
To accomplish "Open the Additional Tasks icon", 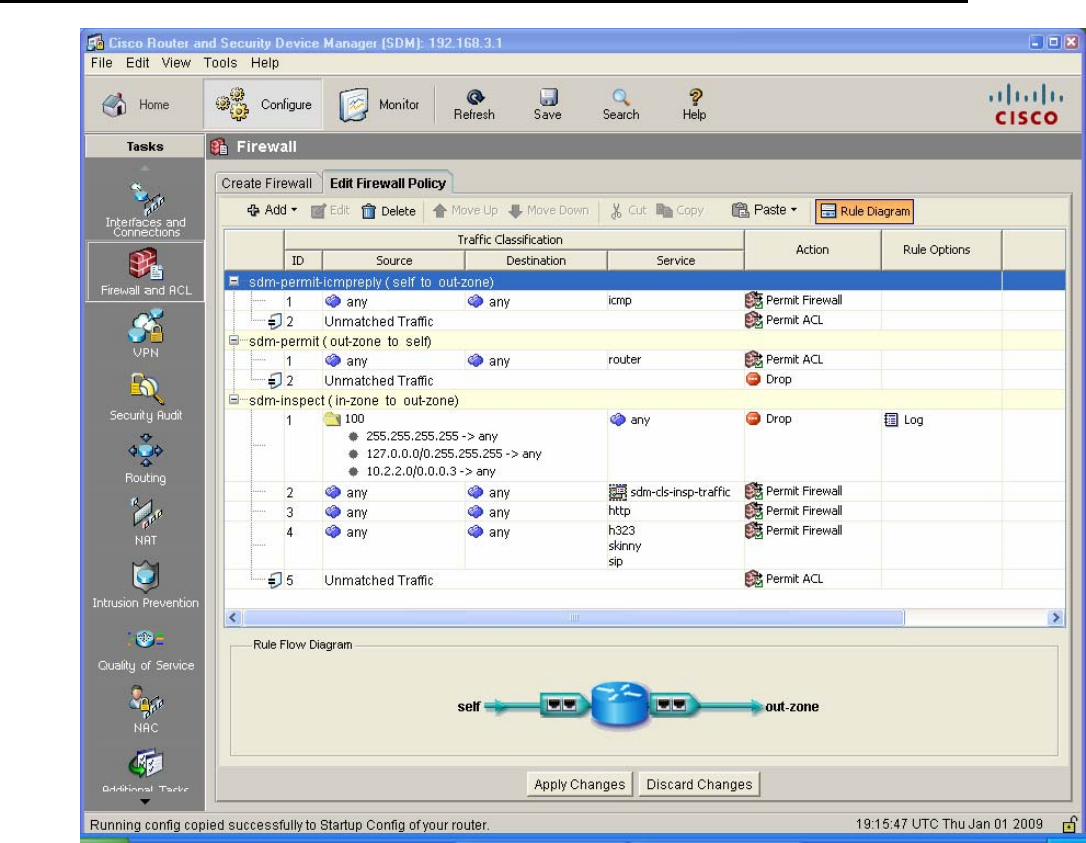I will (x=145, y=771).
